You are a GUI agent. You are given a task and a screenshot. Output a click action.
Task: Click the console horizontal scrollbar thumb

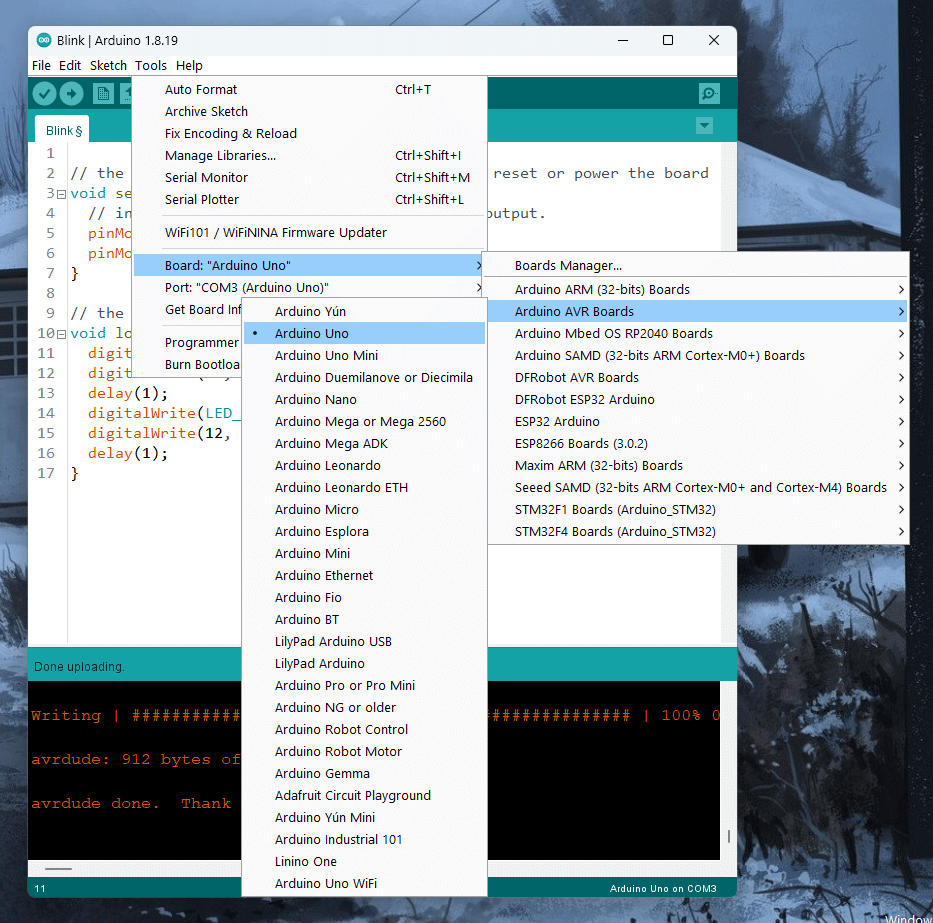coord(58,869)
